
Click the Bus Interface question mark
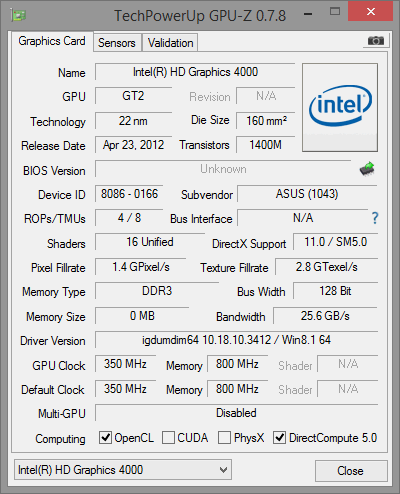[x=375, y=218]
